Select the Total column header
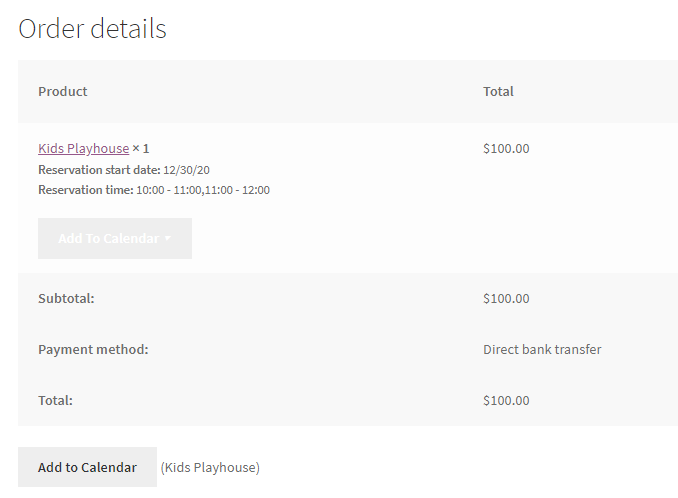 (x=498, y=91)
